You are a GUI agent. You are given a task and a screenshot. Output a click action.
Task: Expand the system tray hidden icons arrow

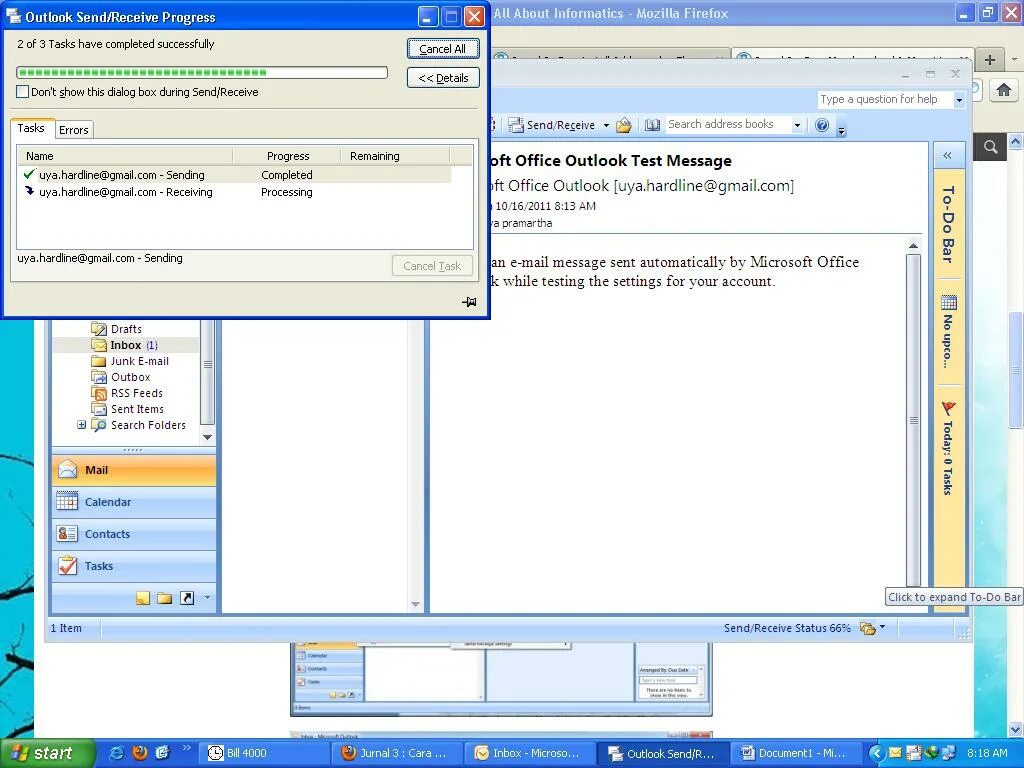[x=876, y=754]
